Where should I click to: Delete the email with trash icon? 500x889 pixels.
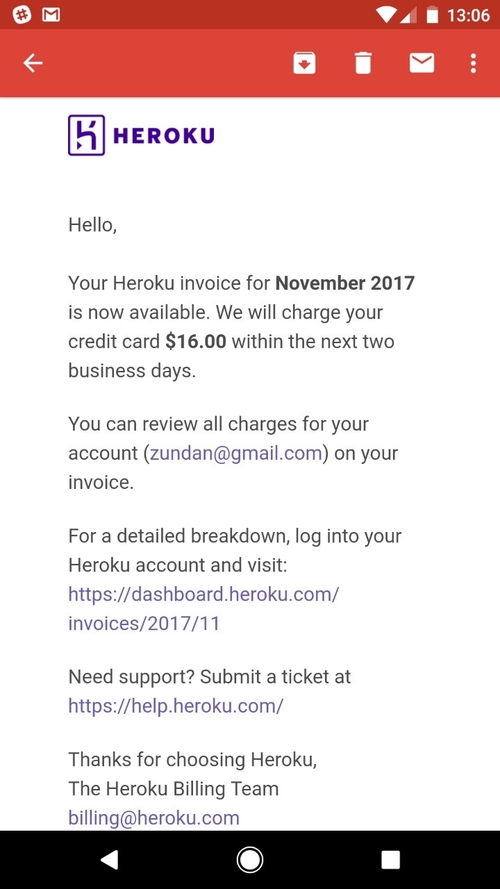click(x=363, y=63)
